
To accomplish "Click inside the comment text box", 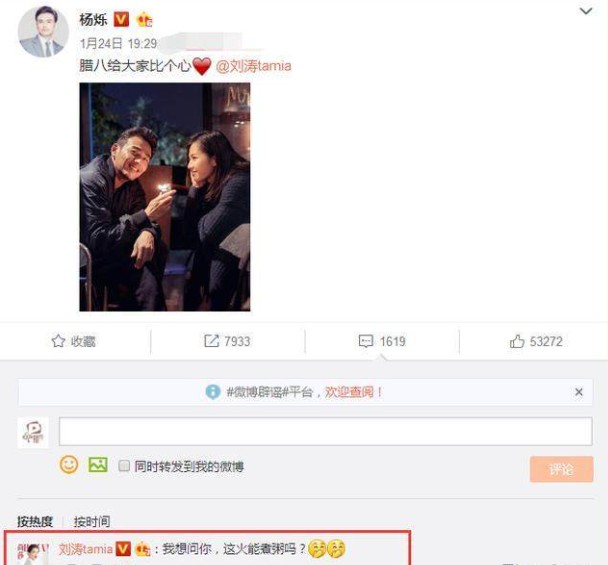I will click(326, 431).
